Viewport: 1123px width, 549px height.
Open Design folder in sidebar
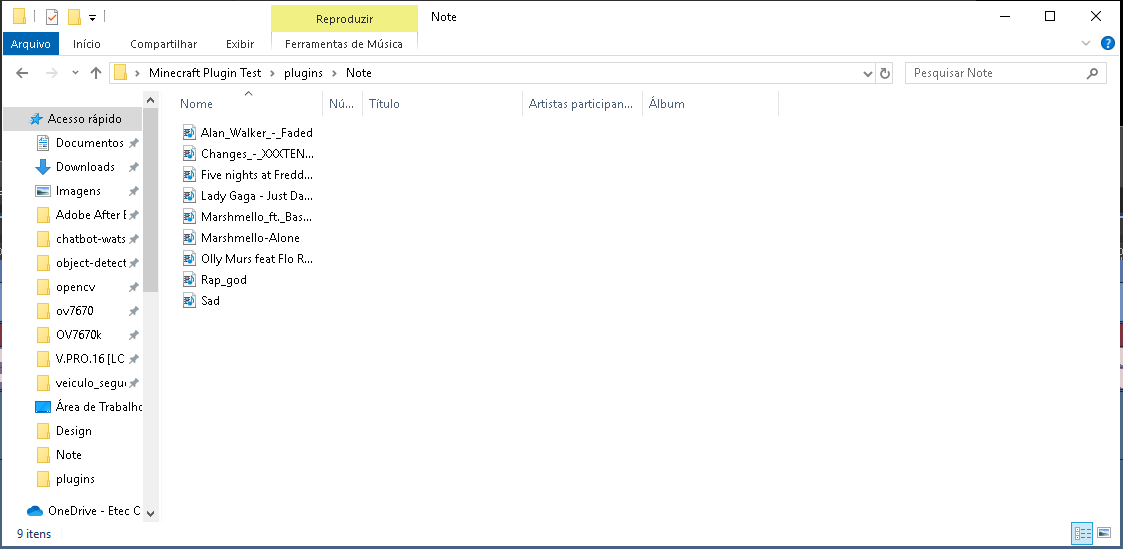pos(74,431)
